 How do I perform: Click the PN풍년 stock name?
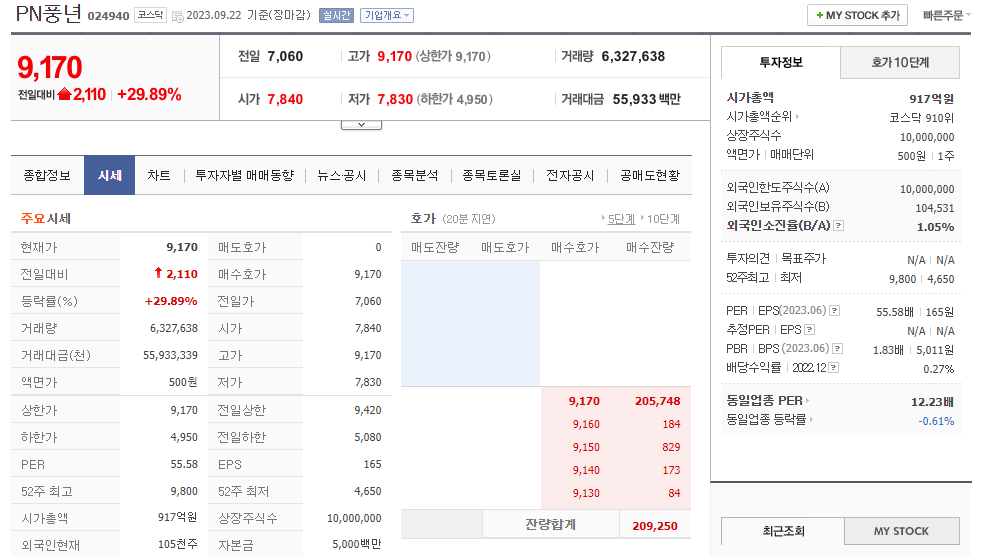tap(48, 14)
